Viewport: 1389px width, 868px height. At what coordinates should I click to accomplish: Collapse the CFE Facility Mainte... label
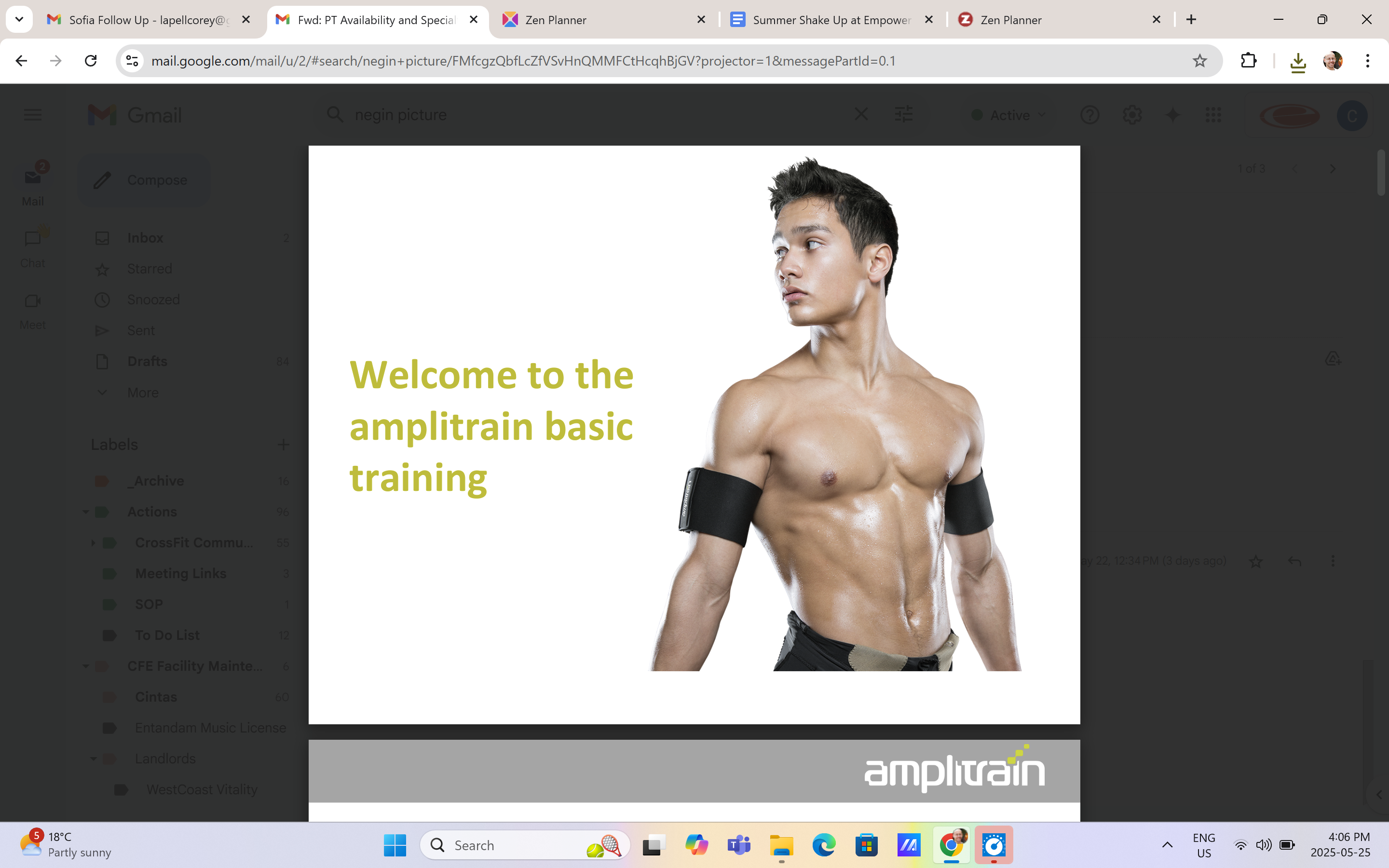point(85,666)
